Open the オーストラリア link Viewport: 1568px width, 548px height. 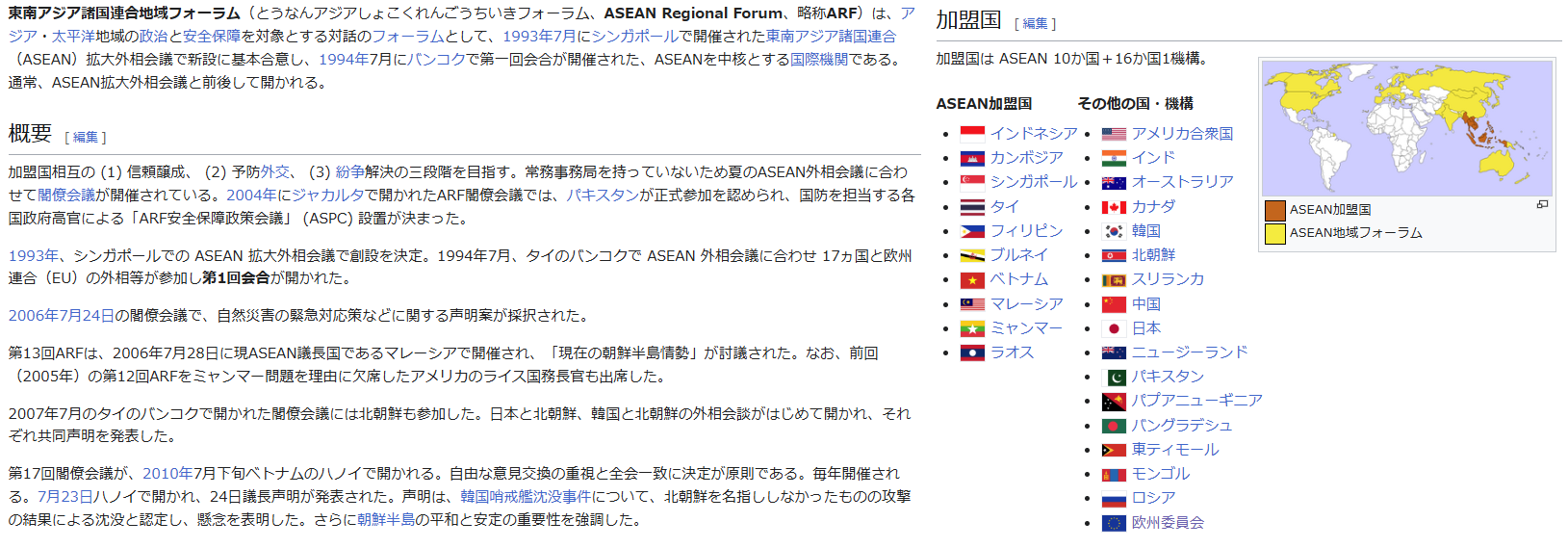point(1182,182)
